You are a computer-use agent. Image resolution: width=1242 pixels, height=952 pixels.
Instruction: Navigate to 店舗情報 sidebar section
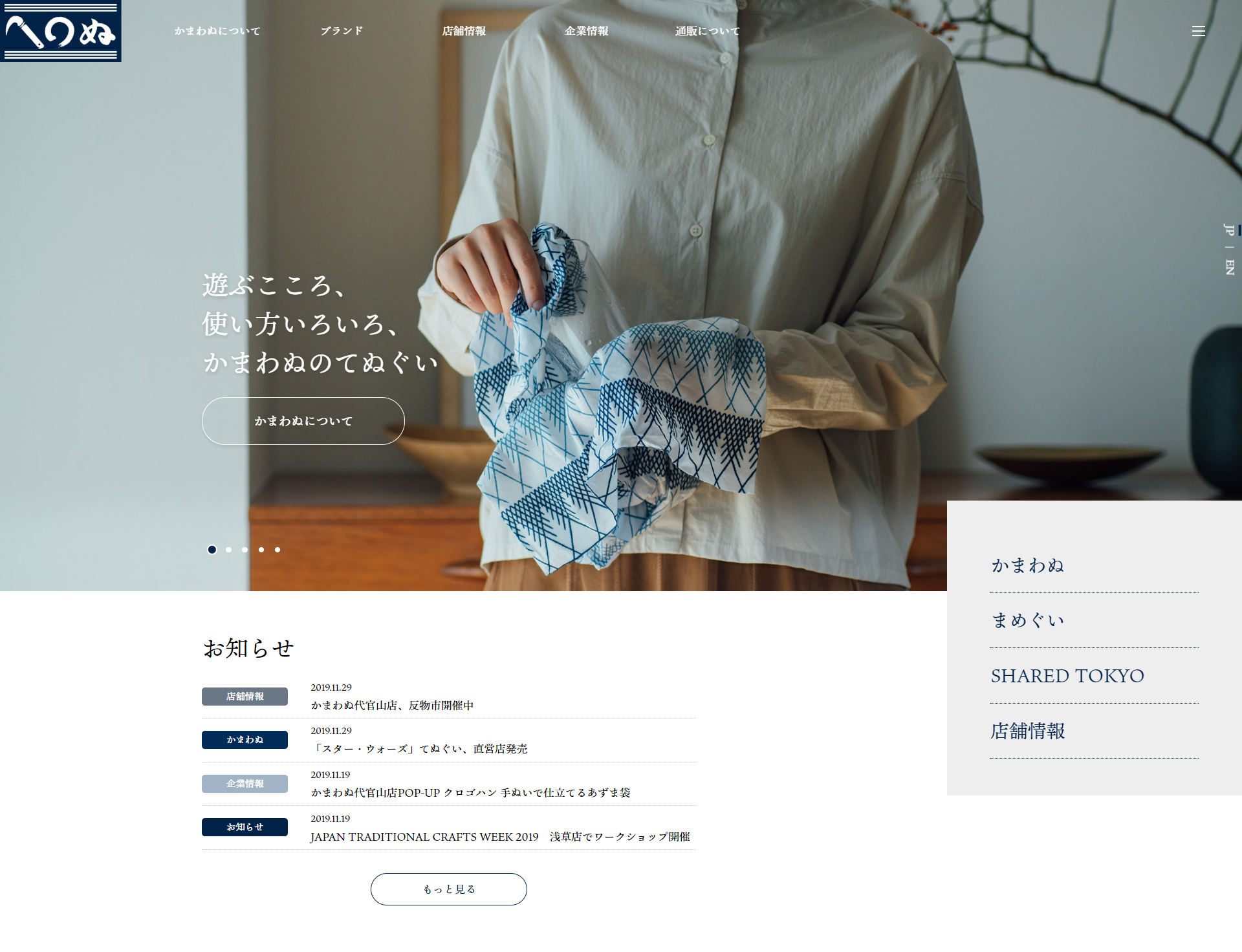pos(1027,731)
